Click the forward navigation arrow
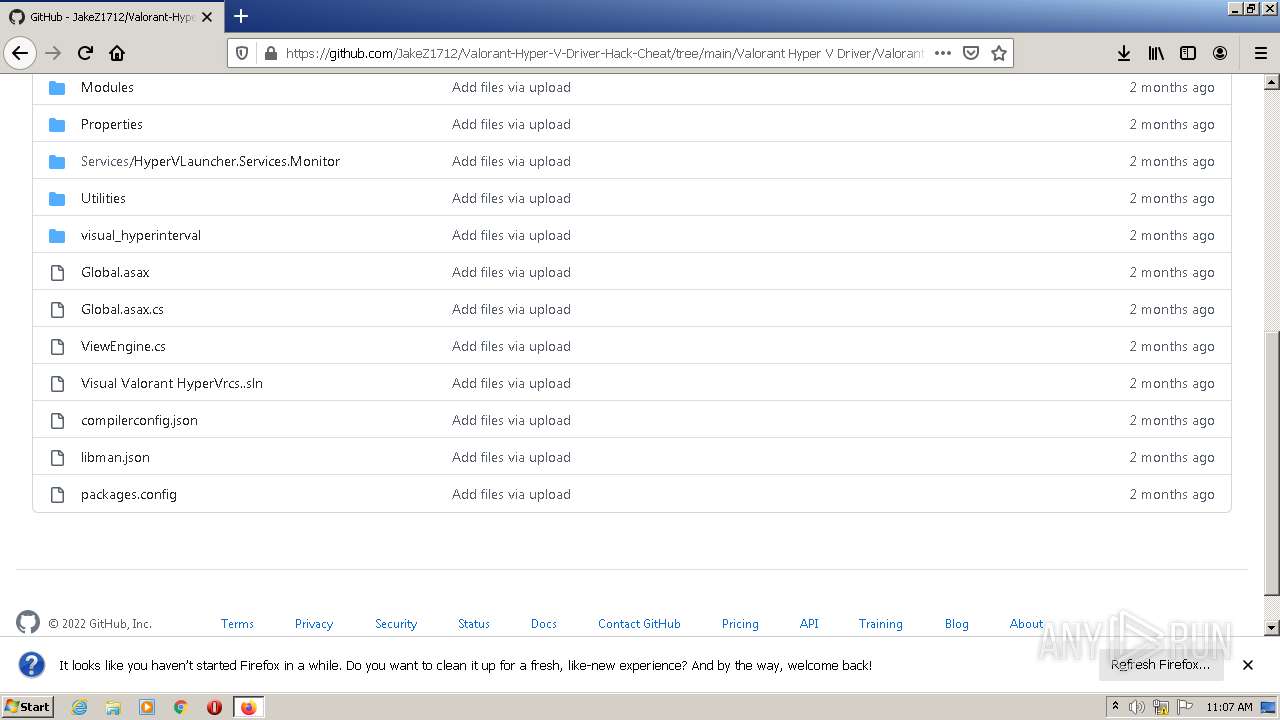Image resolution: width=1280 pixels, height=720 pixels. [x=53, y=53]
